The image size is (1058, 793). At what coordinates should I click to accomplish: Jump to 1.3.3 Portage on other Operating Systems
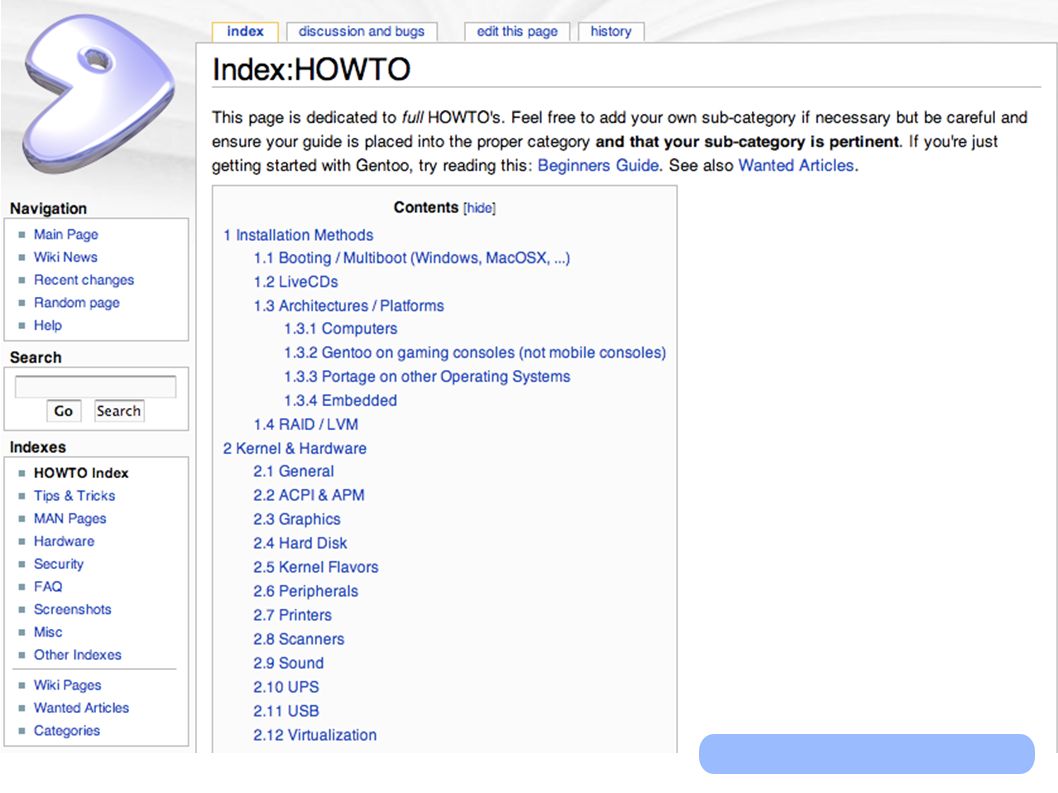427,377
